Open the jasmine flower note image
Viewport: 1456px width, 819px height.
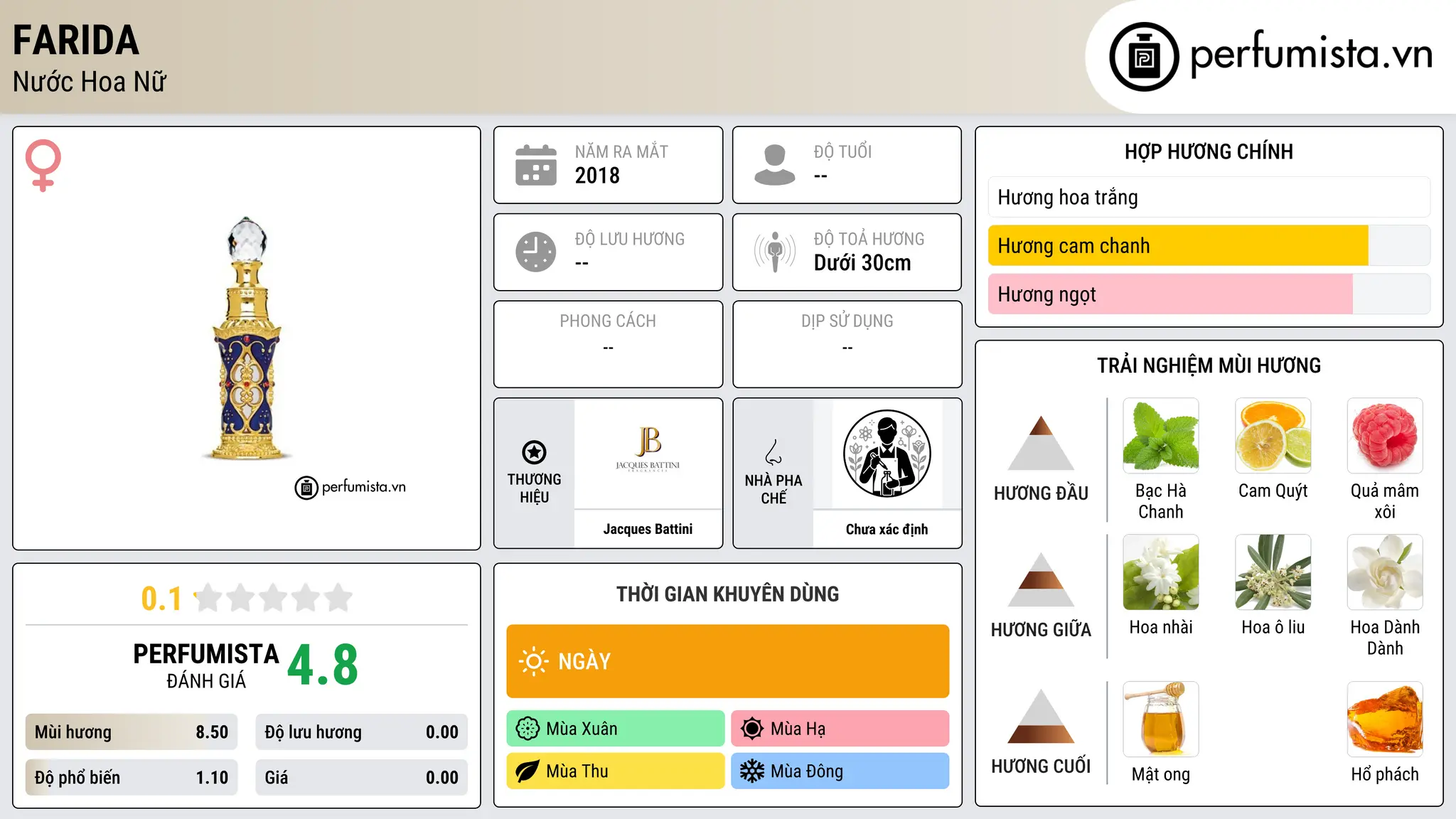(x=1161, y=572)
